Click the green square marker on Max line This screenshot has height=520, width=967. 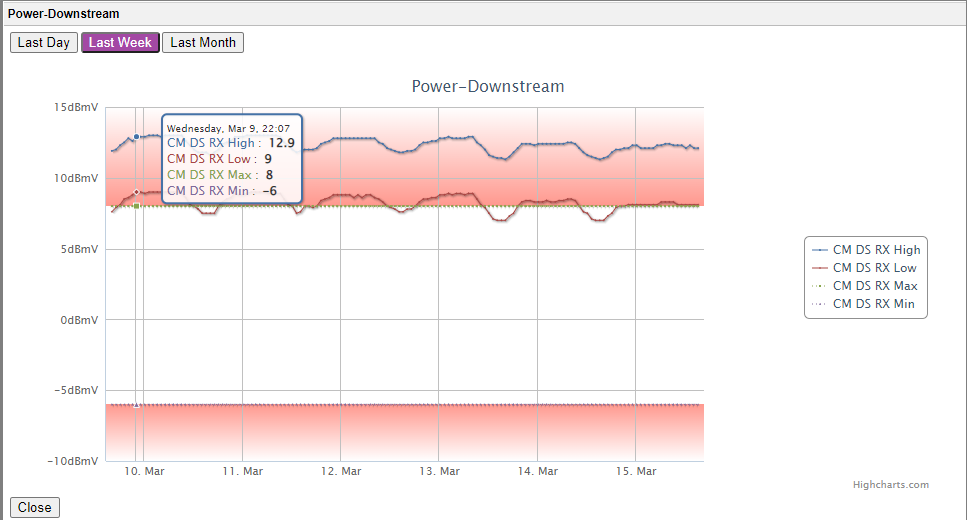point(136,206)
